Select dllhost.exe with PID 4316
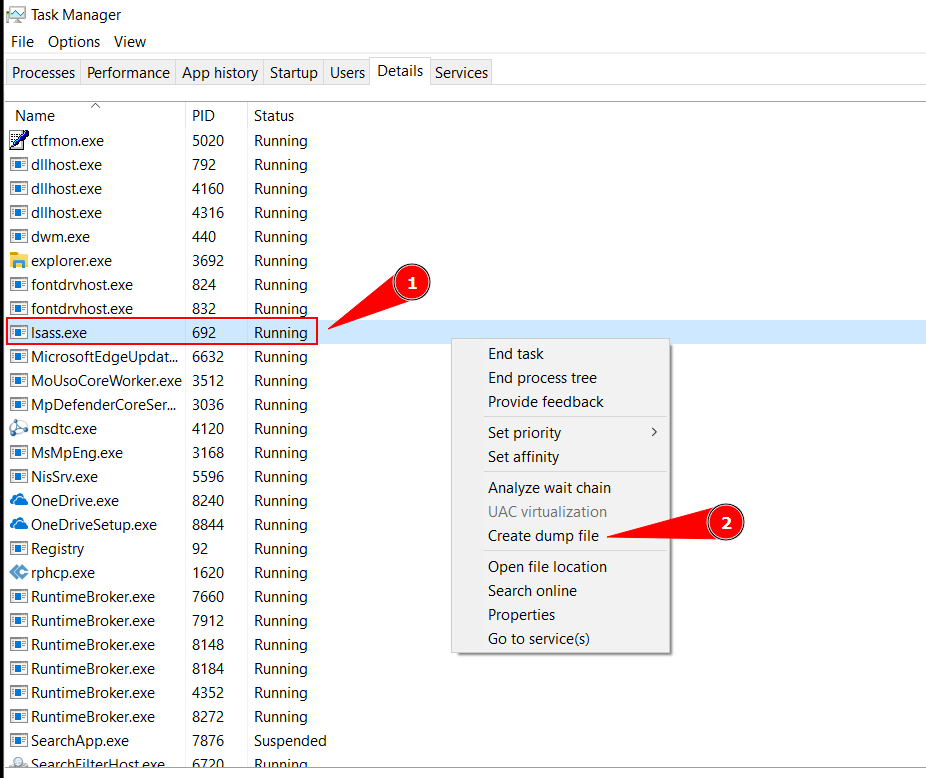 click(66, 213)
